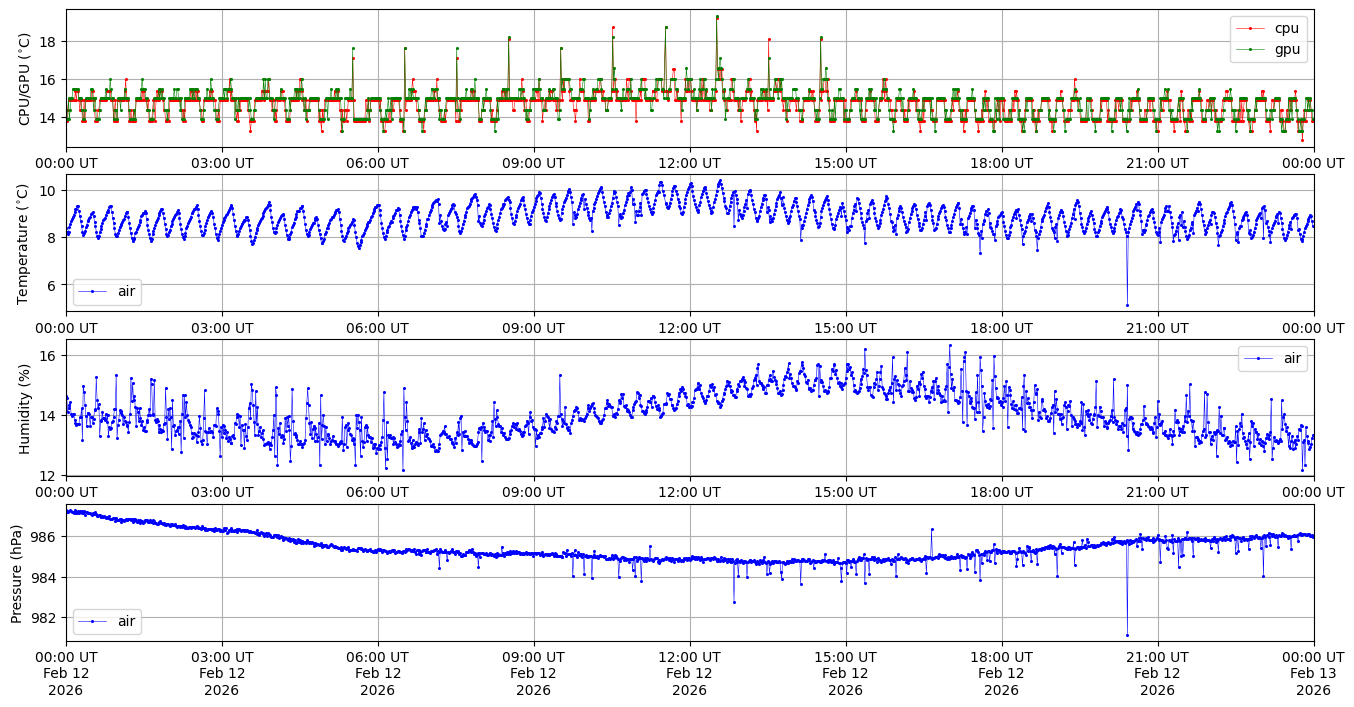Image resolution: width=1354 pixels, height=707 pixels.
Task: Click the air legend marker in Pressure plot
Action: [x=92, y=621]
